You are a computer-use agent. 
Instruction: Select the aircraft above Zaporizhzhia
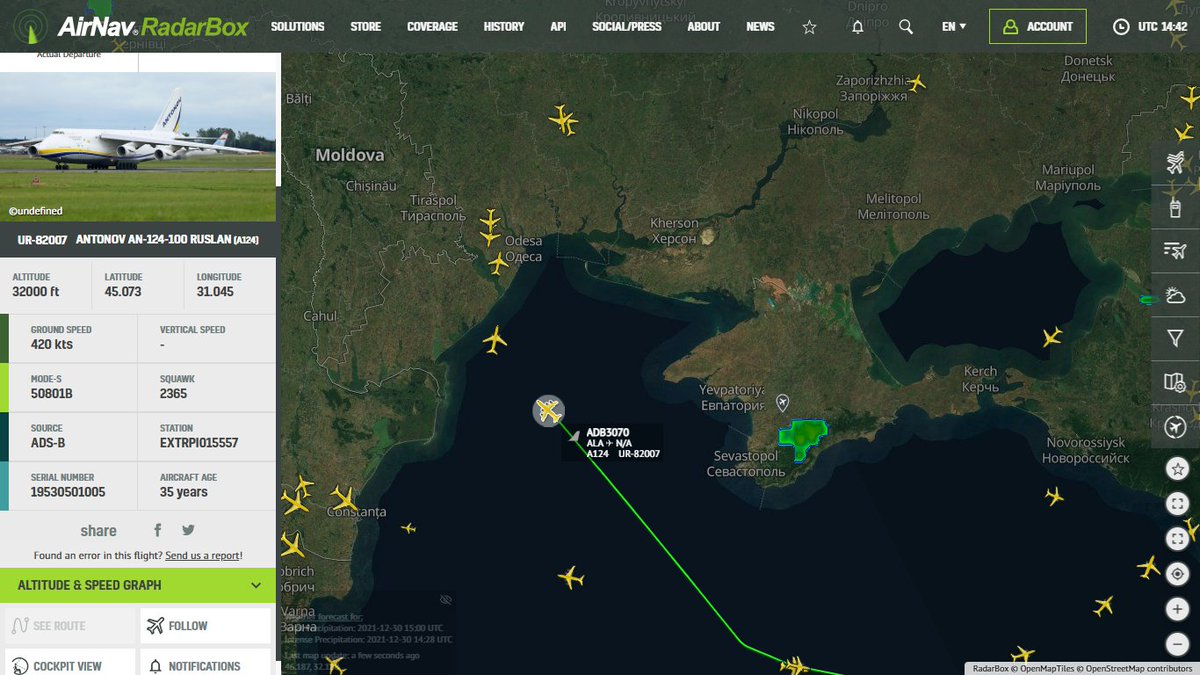point(915,82)
